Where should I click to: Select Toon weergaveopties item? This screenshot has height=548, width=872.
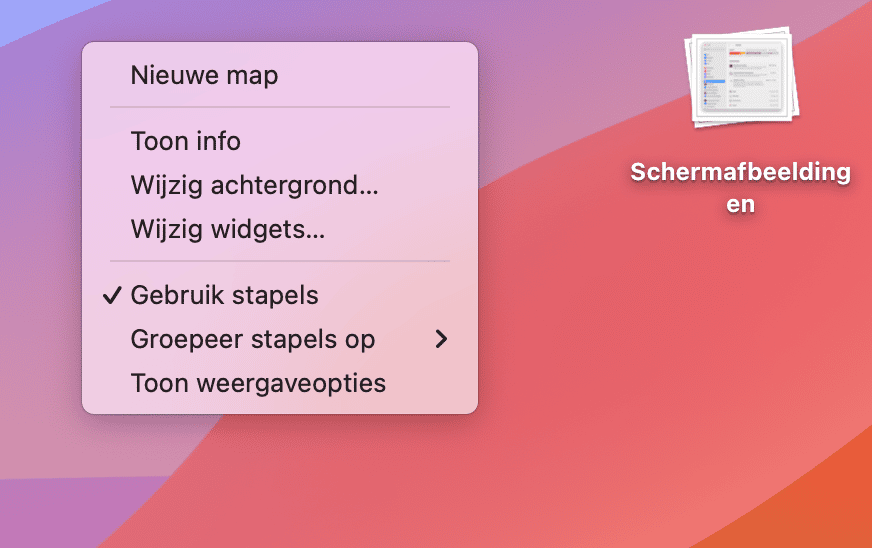point(280,383)
